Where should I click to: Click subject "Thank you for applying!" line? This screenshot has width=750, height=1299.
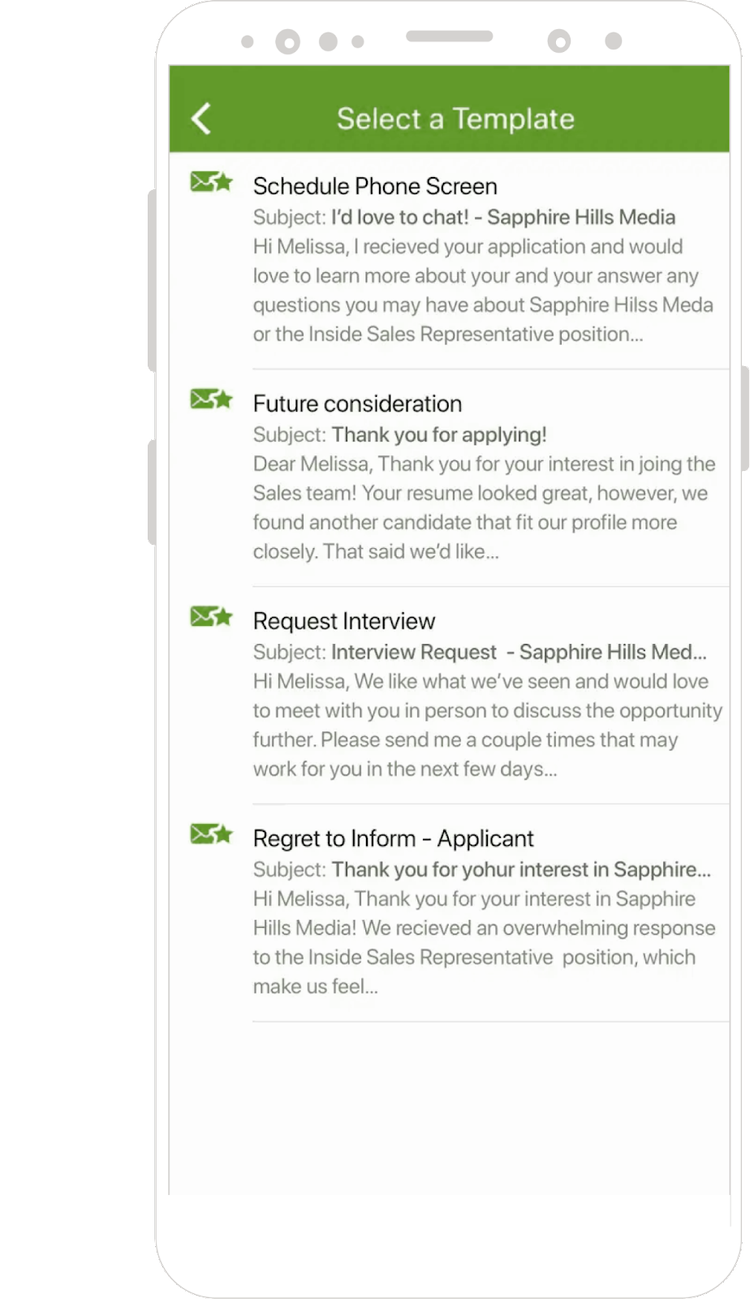(400, 435)
